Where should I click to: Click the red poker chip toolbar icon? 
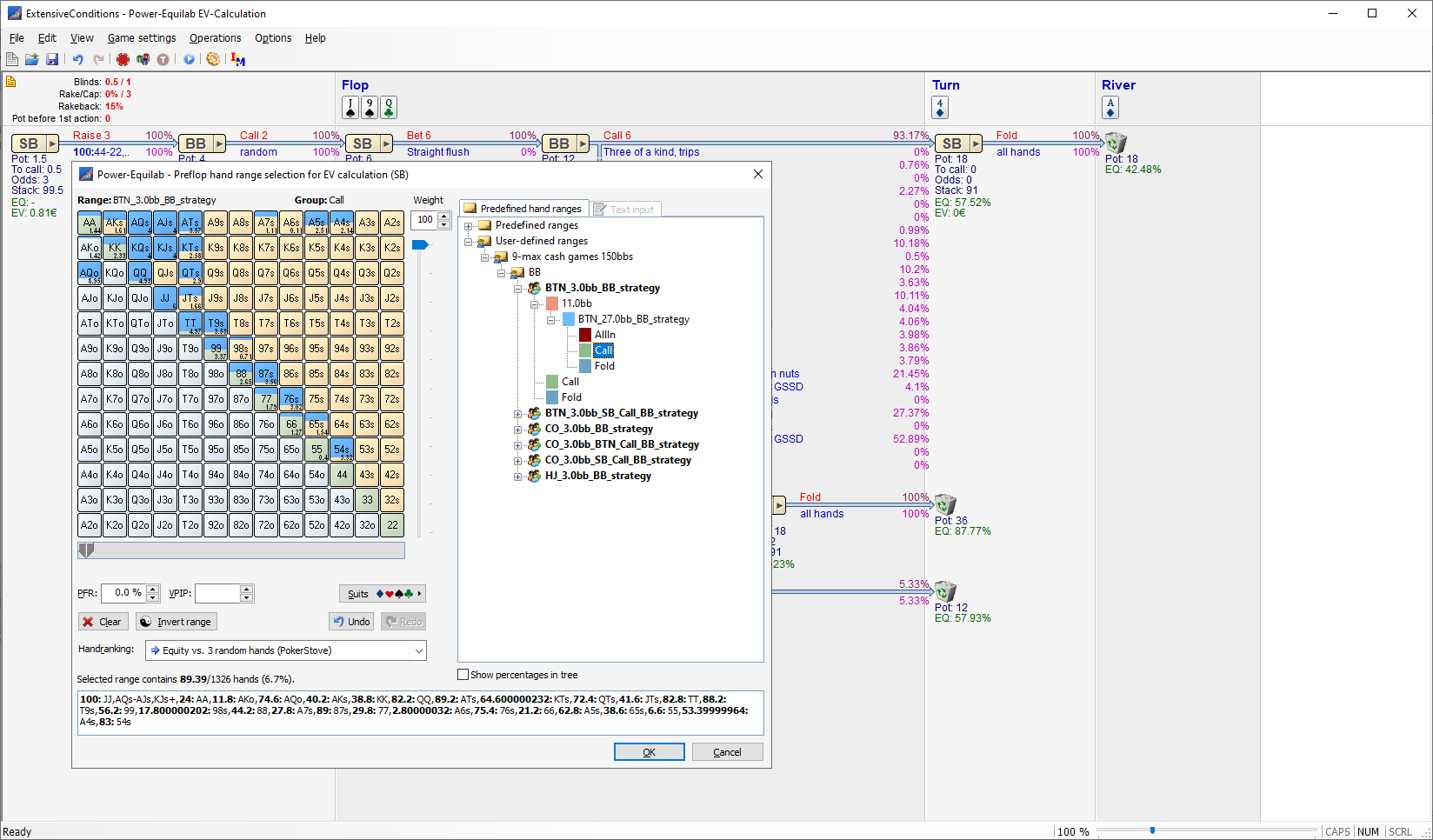coord(123,59)
